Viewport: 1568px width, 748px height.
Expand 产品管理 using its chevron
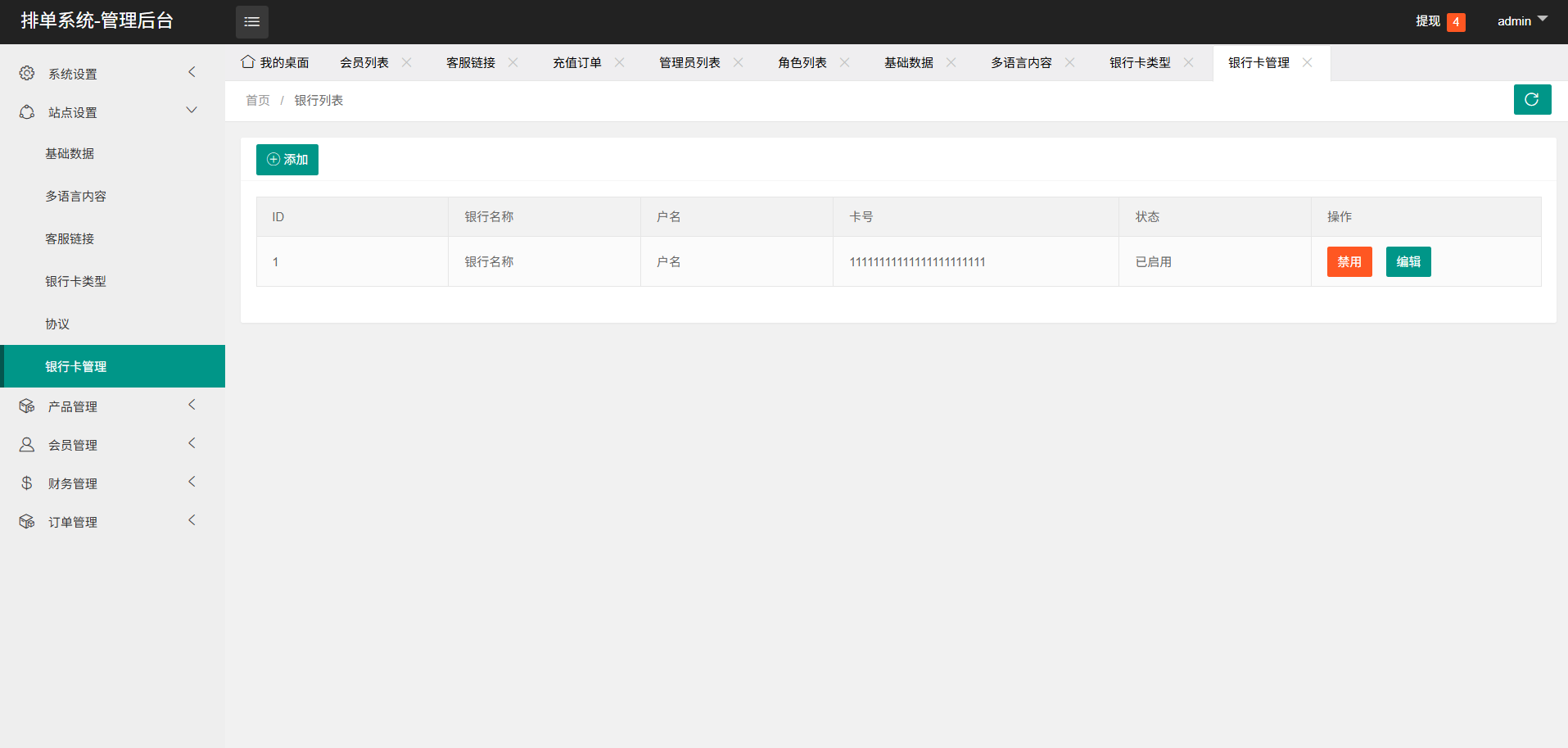point(192,405)
